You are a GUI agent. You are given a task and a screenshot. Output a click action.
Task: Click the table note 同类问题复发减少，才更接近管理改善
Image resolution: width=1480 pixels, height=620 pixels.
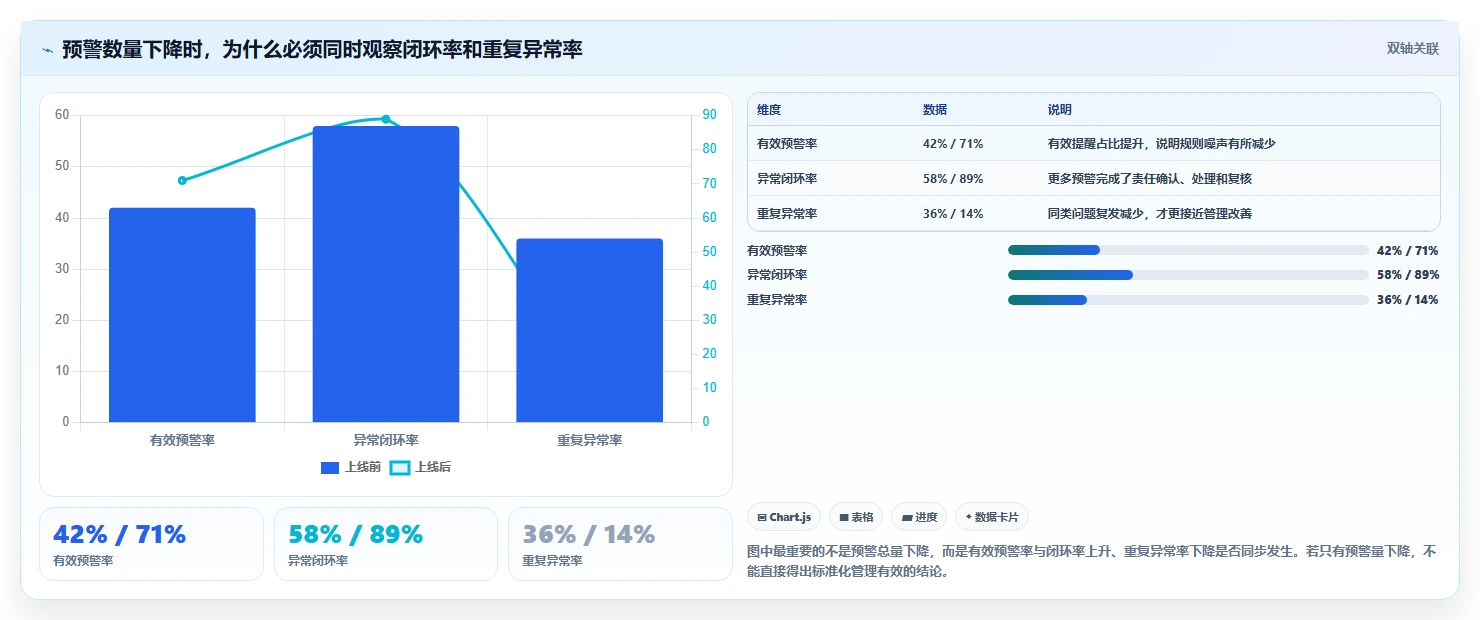click(x=1150, y=213)
